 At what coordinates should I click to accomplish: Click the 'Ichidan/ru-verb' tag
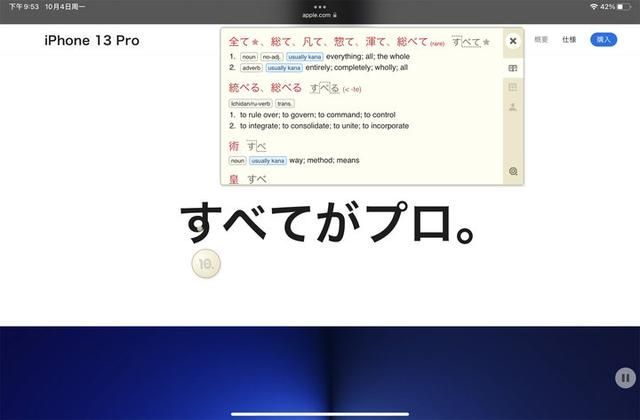(251, 104)
